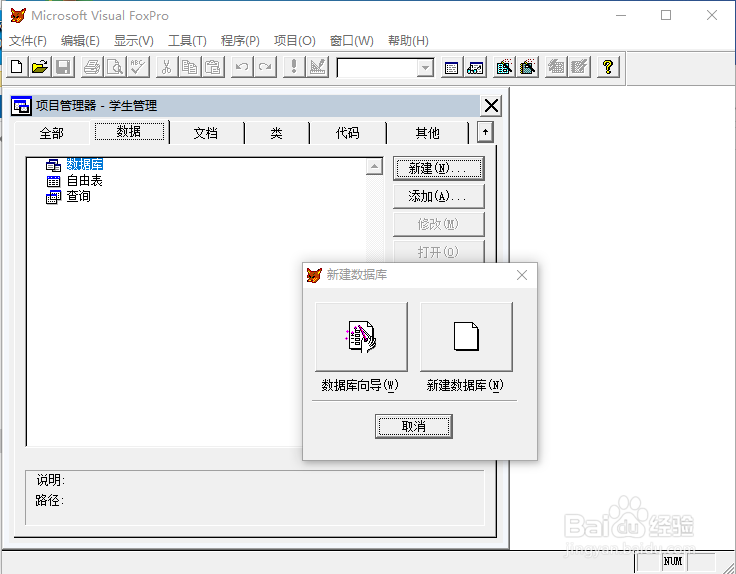
Task: Open the Command Window toolbar icon
Action: 452,68
